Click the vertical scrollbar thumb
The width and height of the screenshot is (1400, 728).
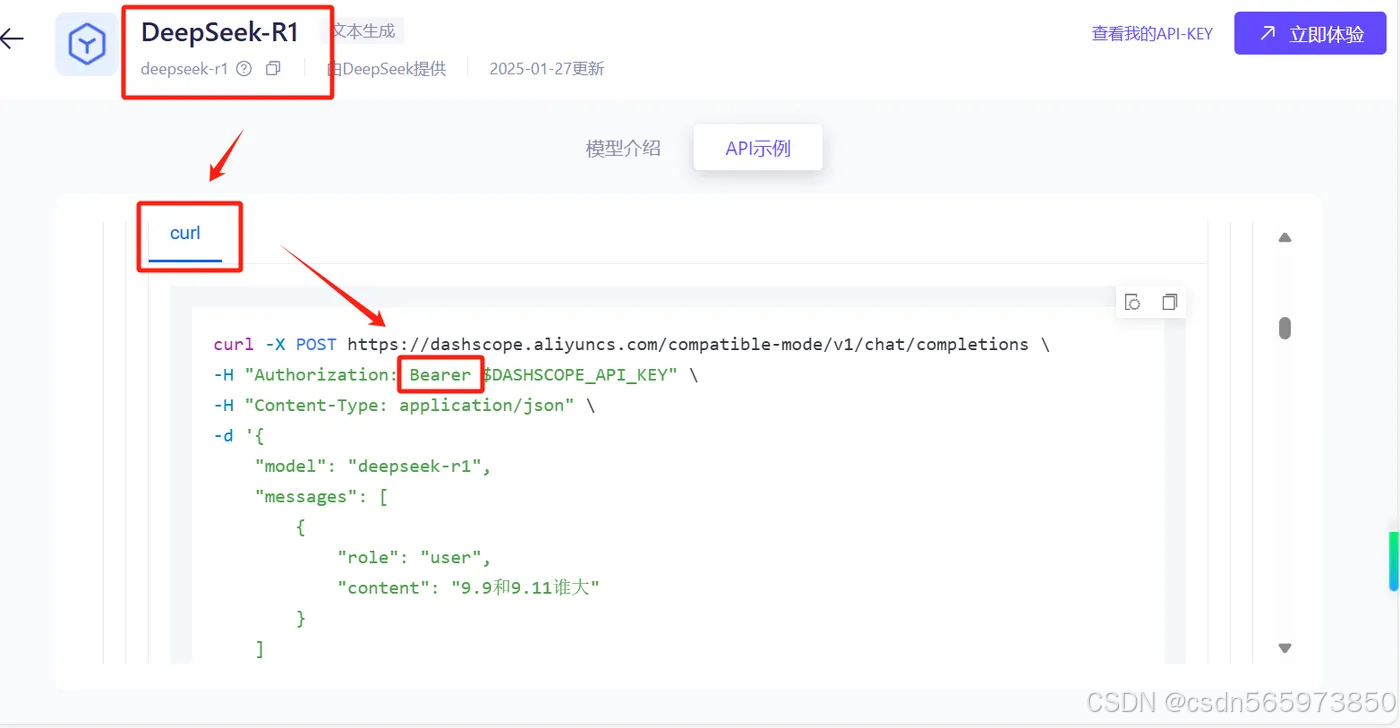coord(1285,328)
